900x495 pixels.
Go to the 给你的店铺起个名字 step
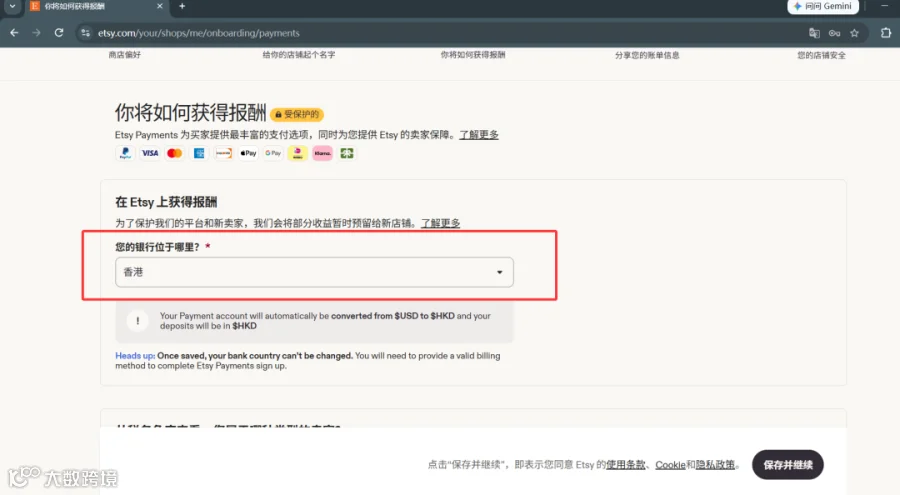298,55
